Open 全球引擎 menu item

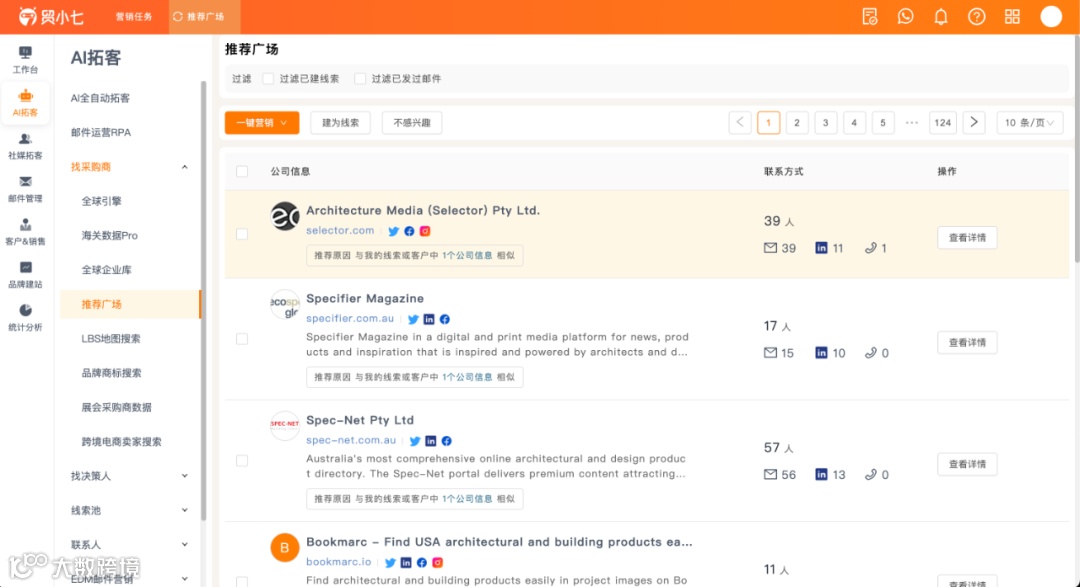(101, 201)
